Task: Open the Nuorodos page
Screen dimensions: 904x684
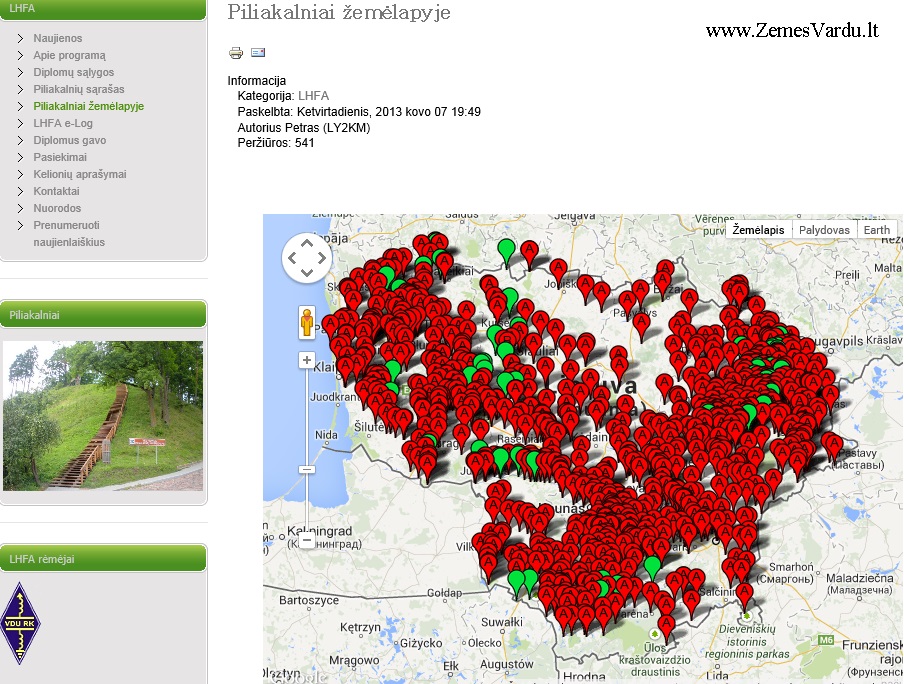Action: click(x=57, y=208)
